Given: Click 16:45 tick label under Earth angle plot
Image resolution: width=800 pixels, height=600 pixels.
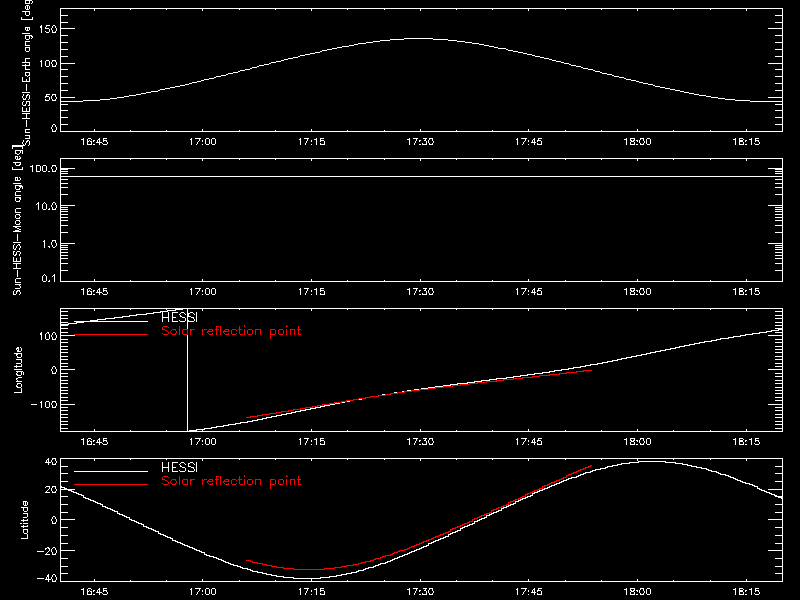Looking at the screenshot, I should 94,142.
